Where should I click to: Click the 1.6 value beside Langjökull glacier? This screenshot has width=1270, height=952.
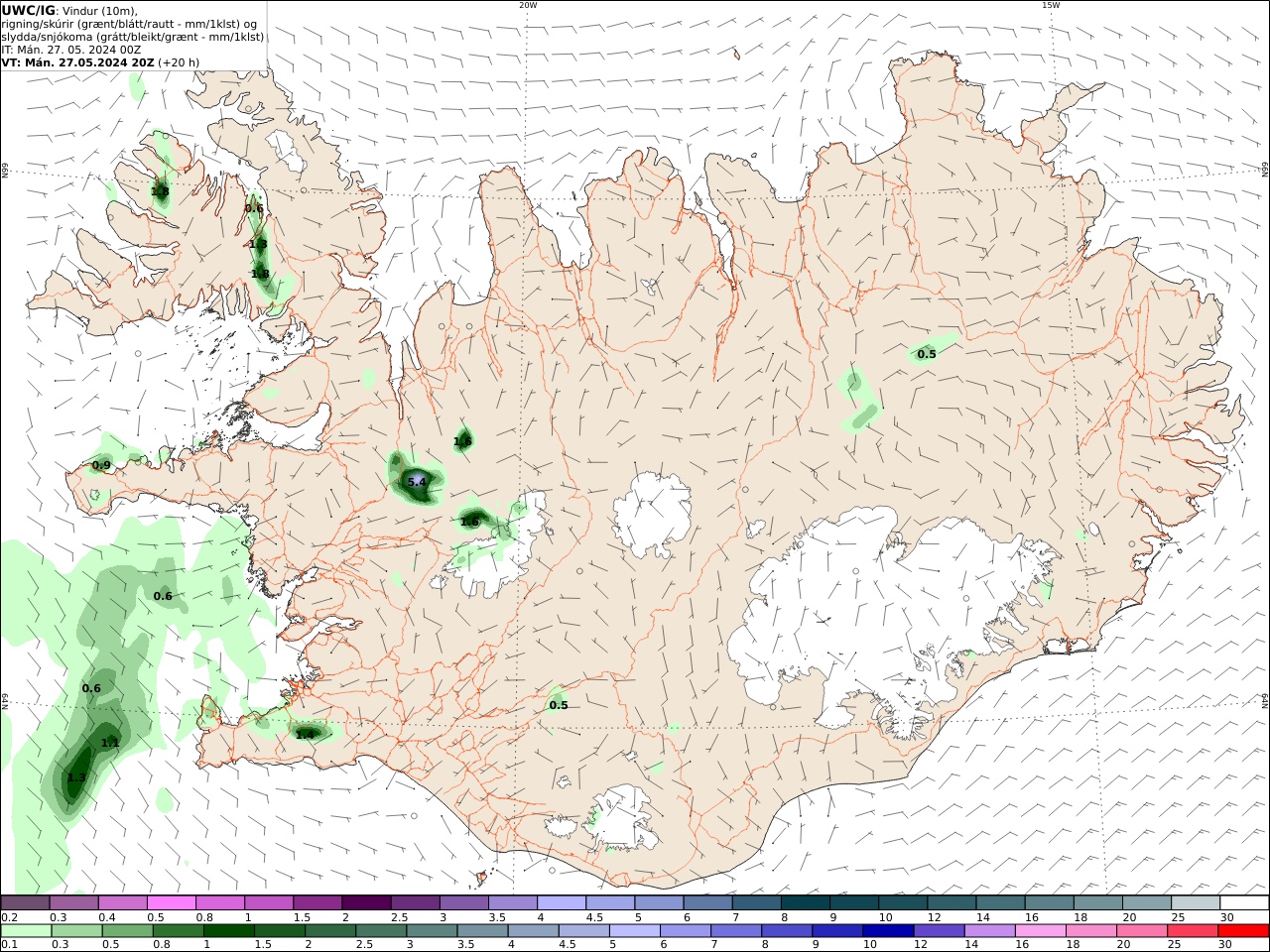pyautogui.click(x=470, y=522)
